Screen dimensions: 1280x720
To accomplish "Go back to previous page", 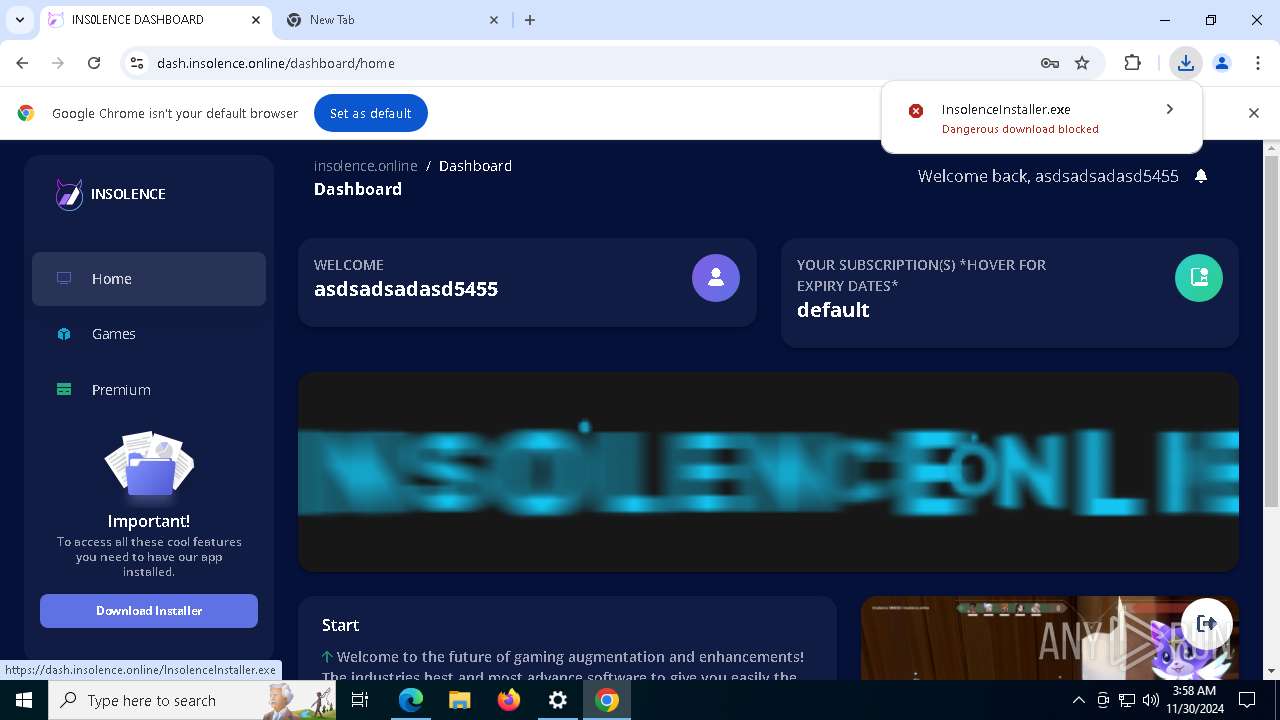I will coord(22,63).
